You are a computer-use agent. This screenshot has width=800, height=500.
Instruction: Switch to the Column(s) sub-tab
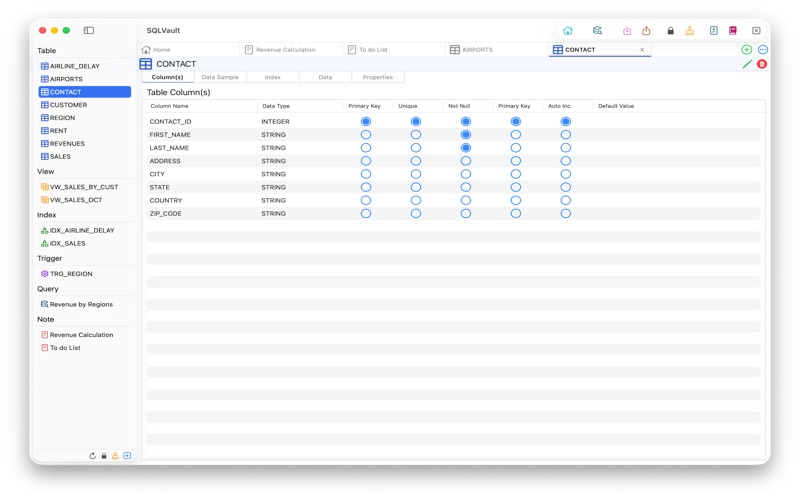167,77
